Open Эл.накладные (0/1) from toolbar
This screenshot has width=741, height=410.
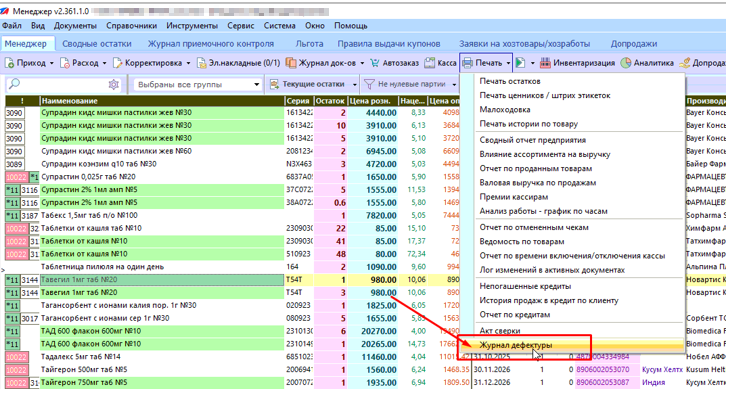tap(238, 63)
